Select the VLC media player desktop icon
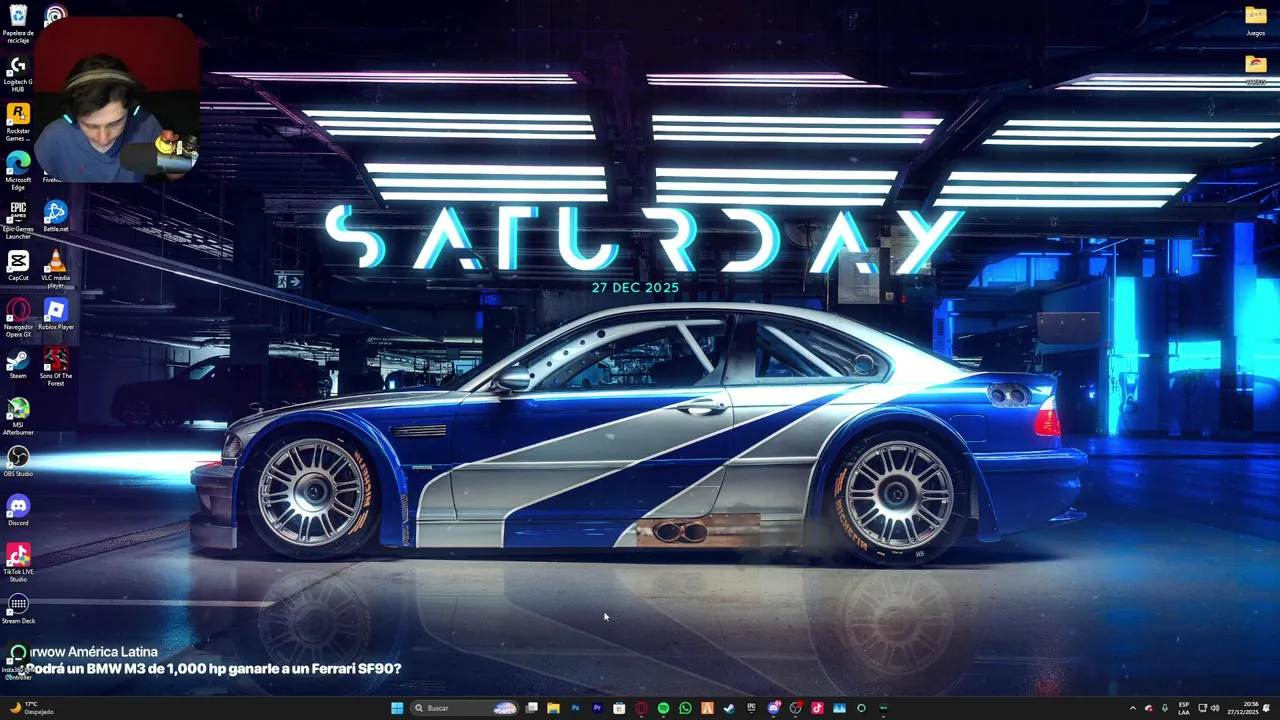The width and height of the screenshot is (1280, 720). 56,269
